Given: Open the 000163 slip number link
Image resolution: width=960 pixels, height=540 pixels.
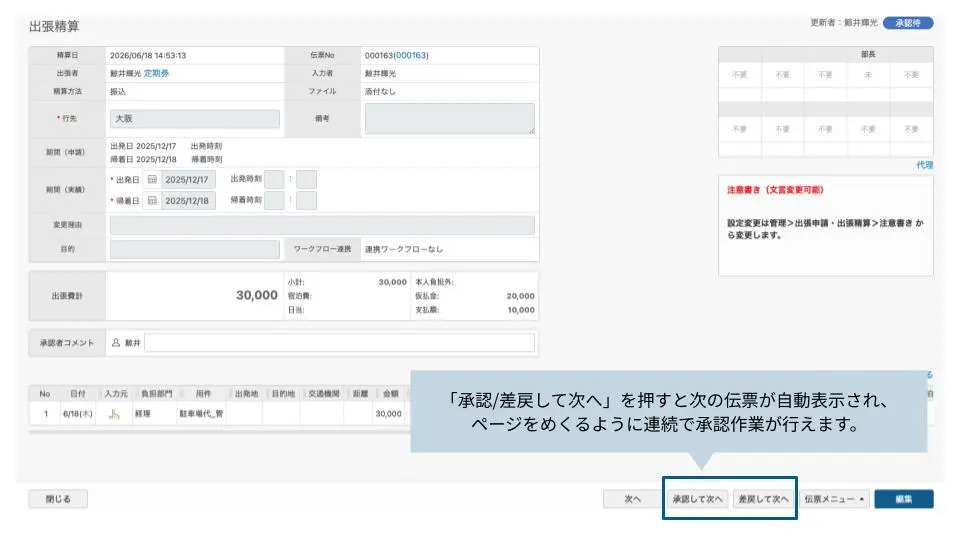Looking at the screenshot, I should (x=410, y=55).
